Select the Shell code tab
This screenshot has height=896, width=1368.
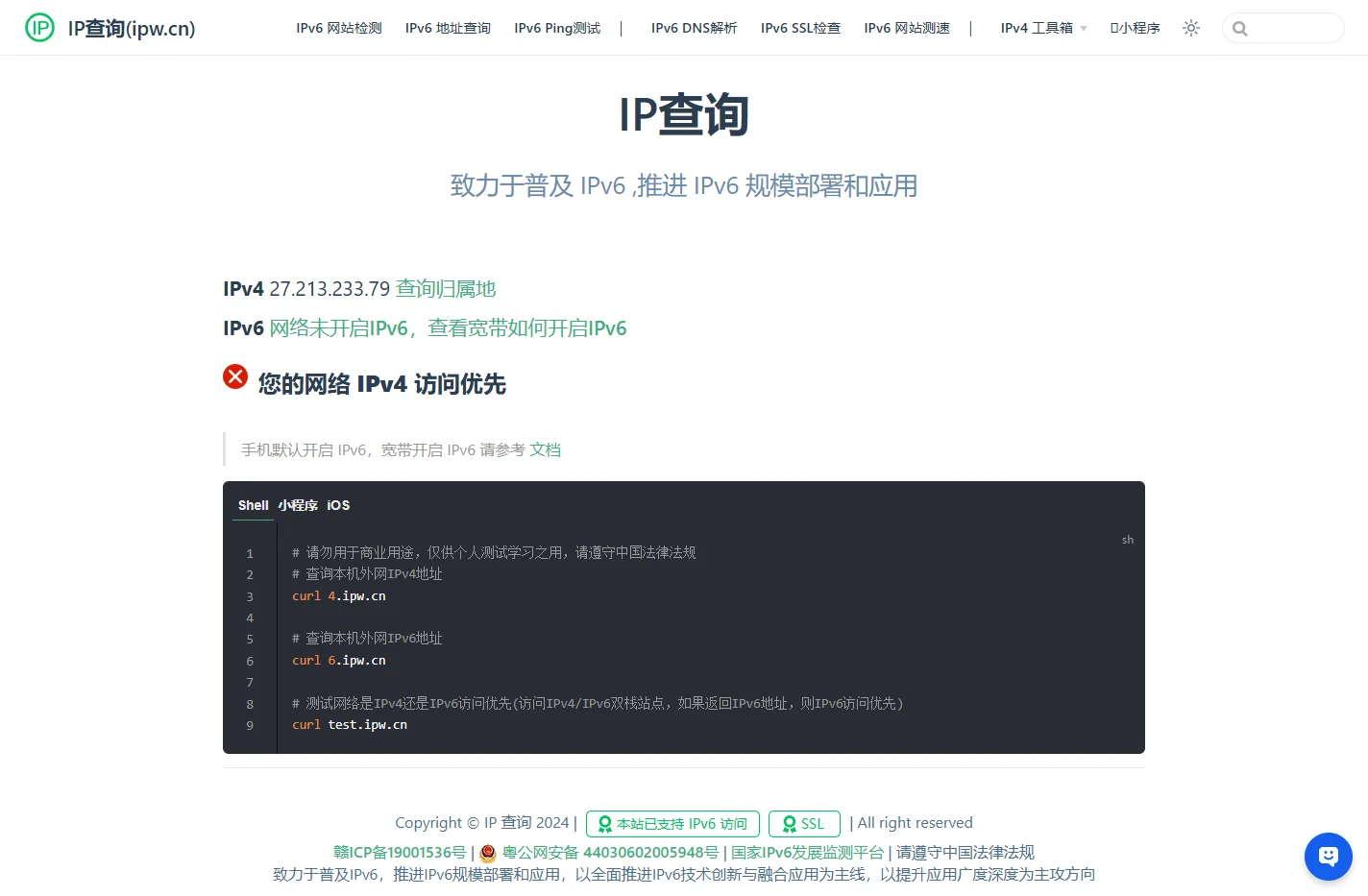click(x=254, y=505)
